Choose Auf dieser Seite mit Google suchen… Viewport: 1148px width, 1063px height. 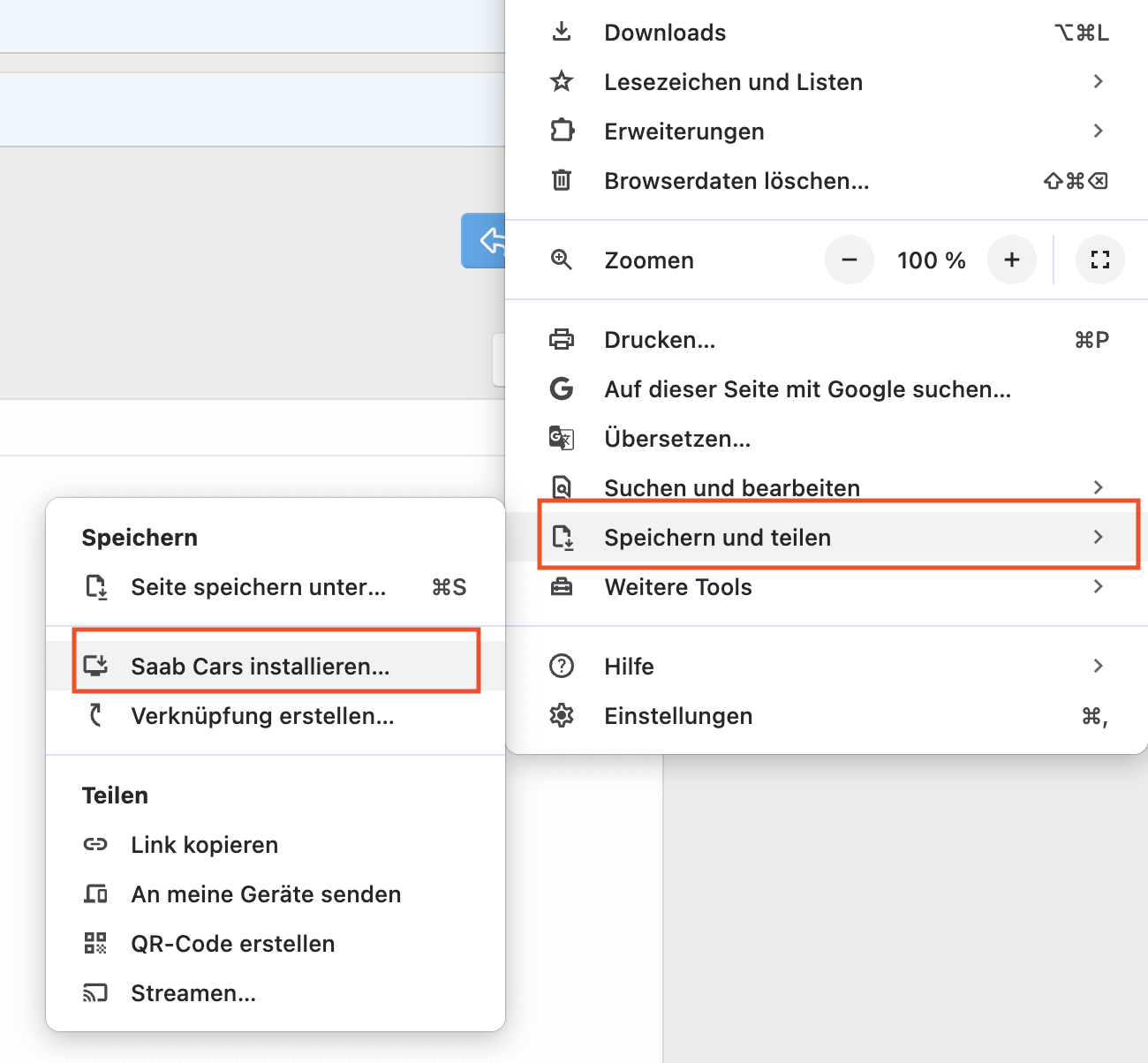[x=827, y=388]
